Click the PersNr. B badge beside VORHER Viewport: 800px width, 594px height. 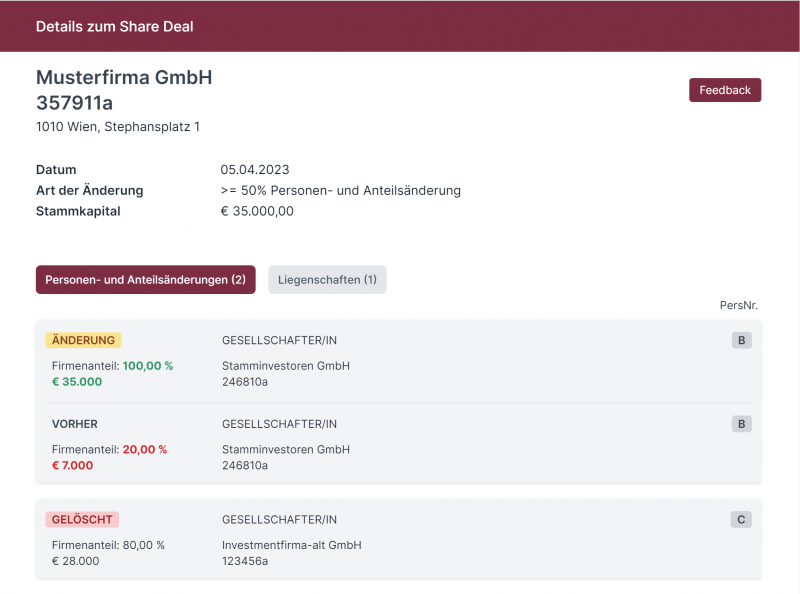coord(741,424)
